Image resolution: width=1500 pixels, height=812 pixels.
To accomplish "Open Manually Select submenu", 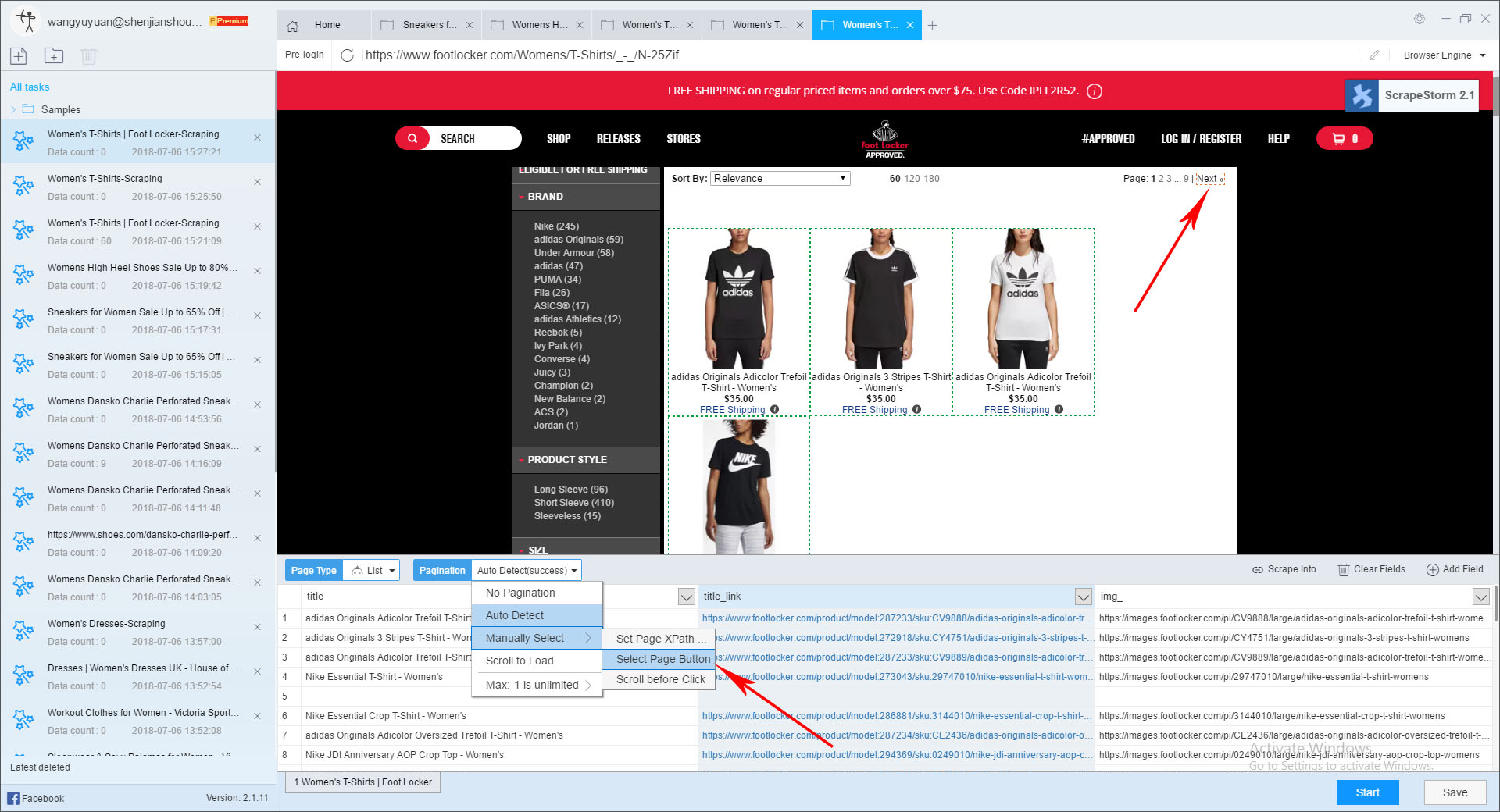I will click(x=537, y=638).
